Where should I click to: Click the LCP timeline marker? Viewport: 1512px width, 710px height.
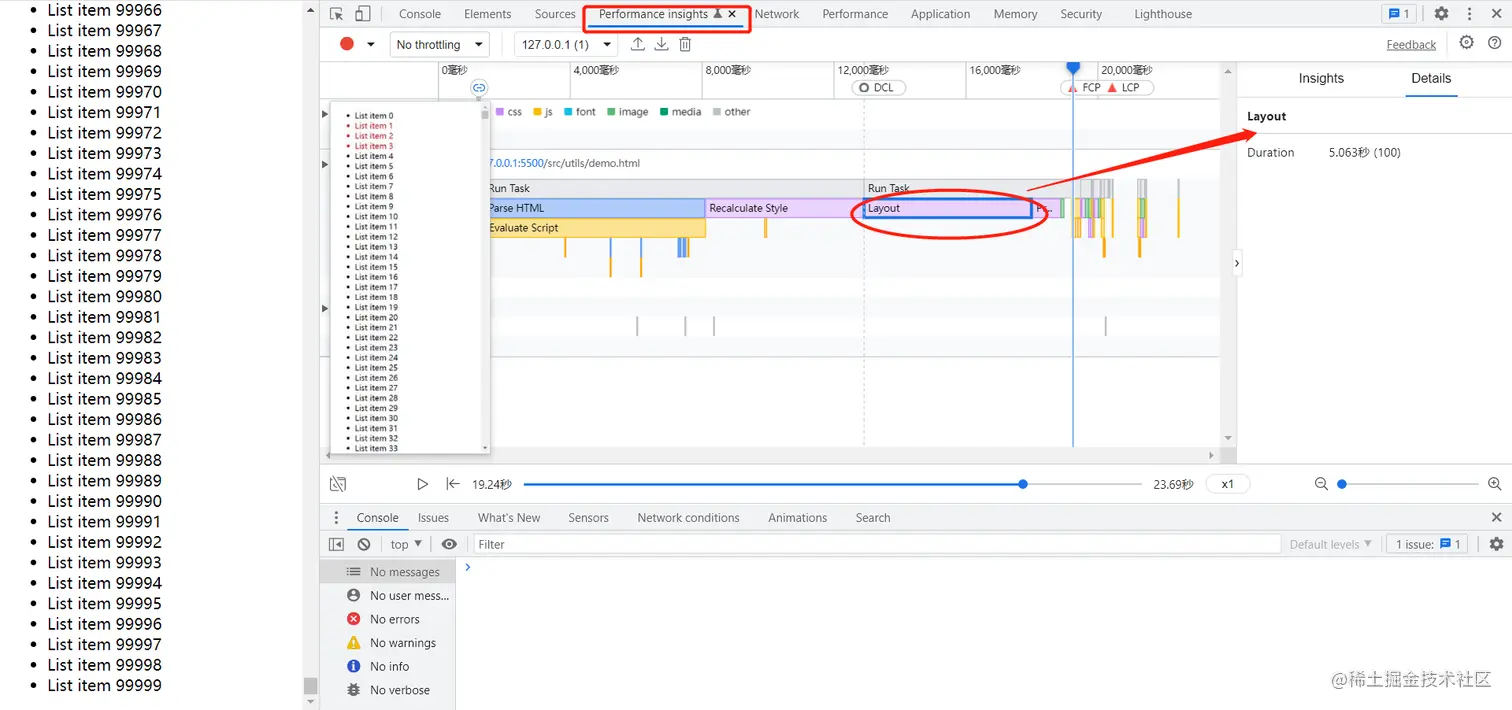tap(1123, 88)
